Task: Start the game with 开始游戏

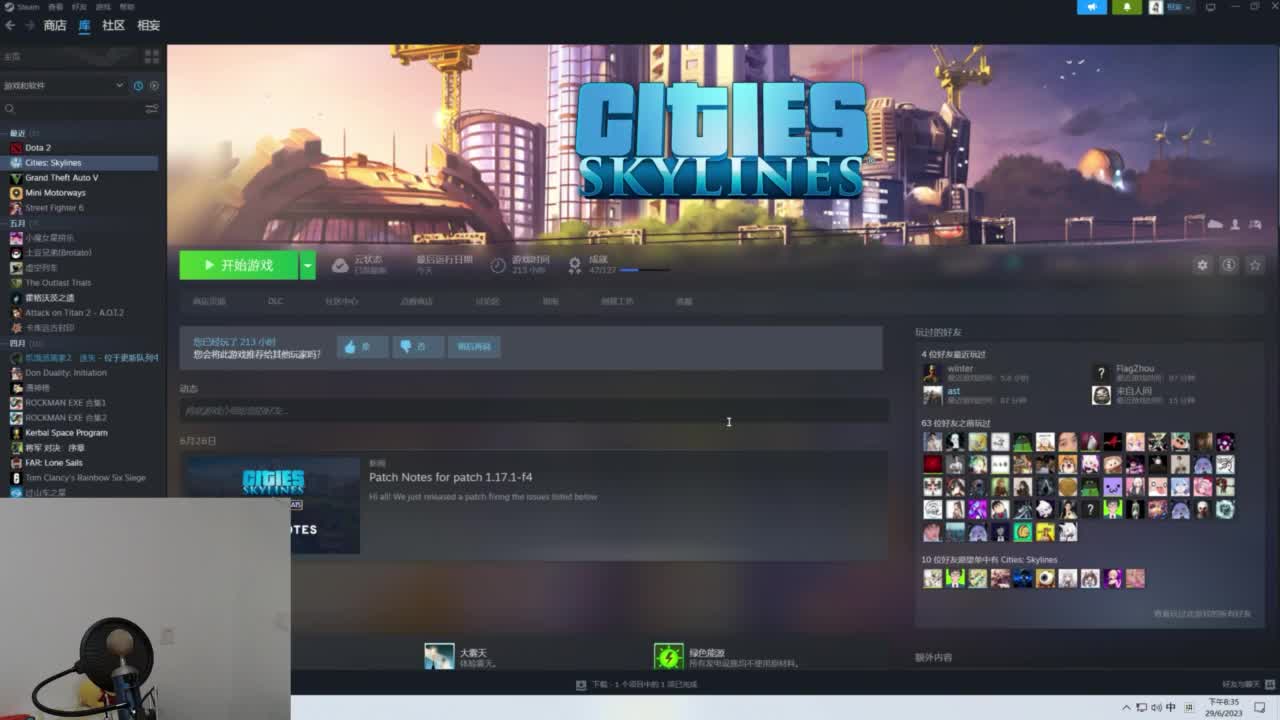Action: point(239,265)
